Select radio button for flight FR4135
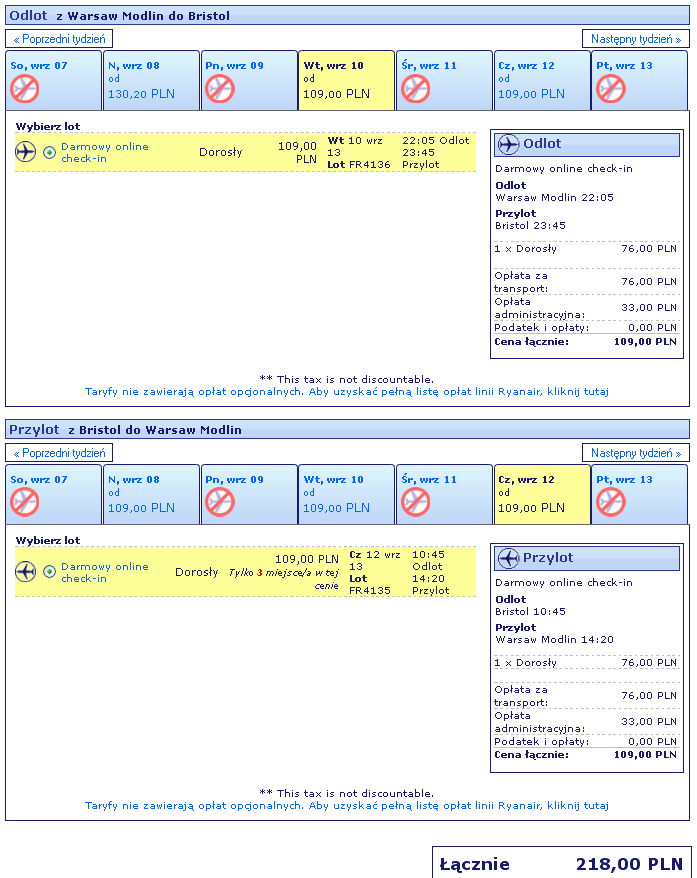The height and width of the screenshot is (878, 697). (50, 572)
